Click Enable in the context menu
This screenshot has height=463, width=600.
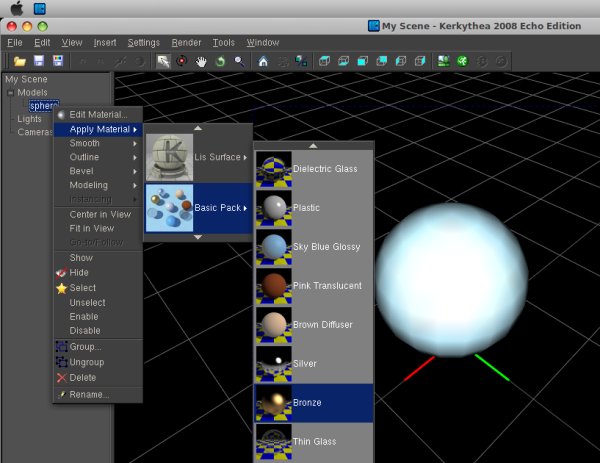coord(84,316)
